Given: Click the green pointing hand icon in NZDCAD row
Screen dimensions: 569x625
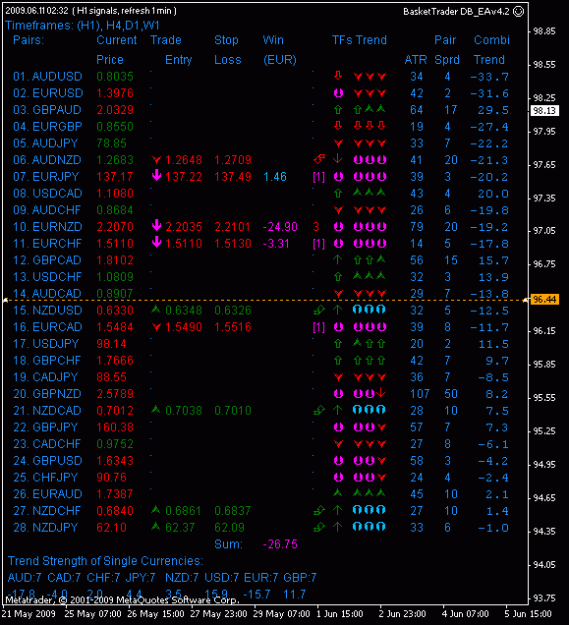Looking at the screenshot, I should [x=319, y=410].
